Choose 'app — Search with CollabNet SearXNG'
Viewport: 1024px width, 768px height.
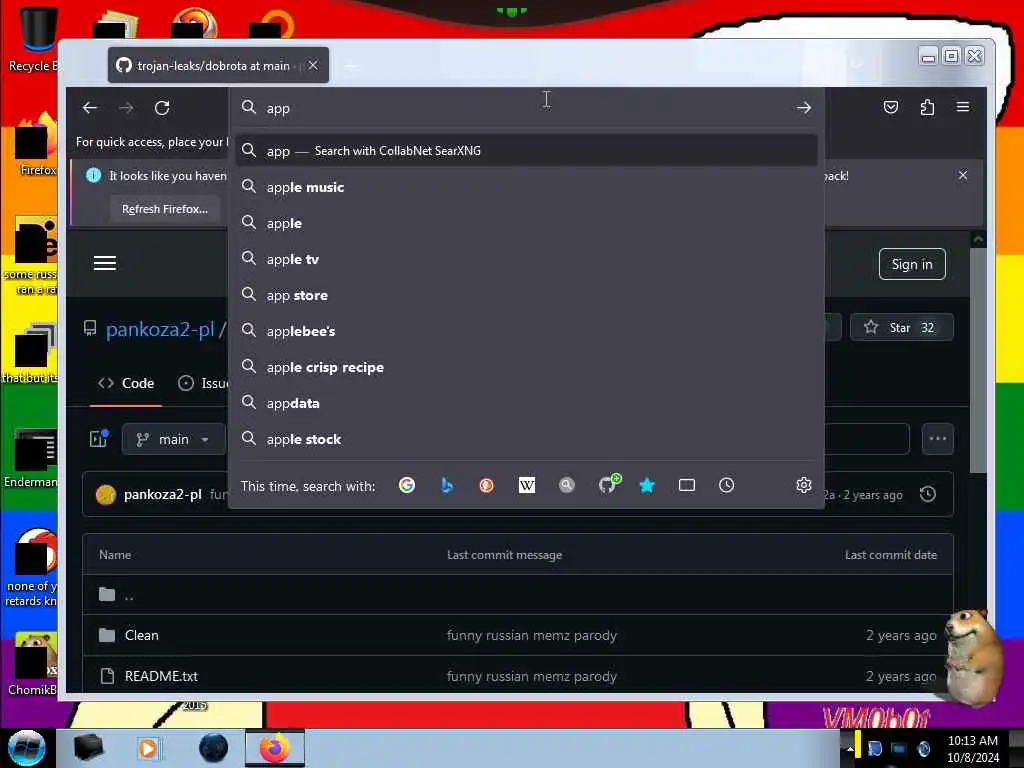[x=526, y=151]
